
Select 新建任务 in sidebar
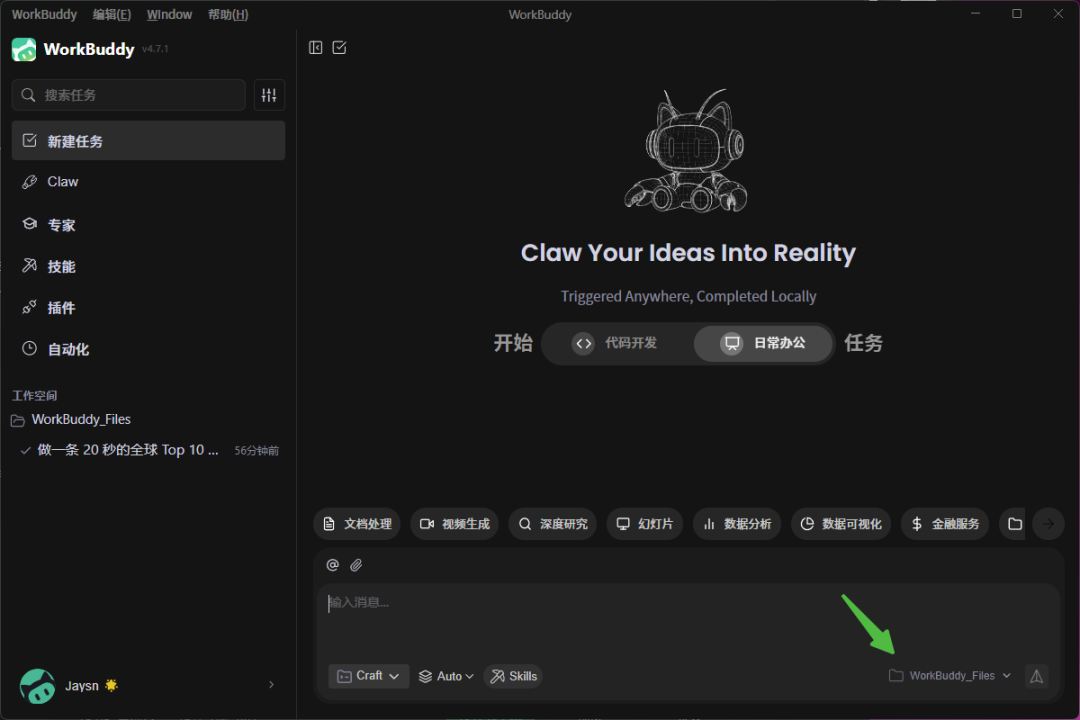tap(148, 141)
